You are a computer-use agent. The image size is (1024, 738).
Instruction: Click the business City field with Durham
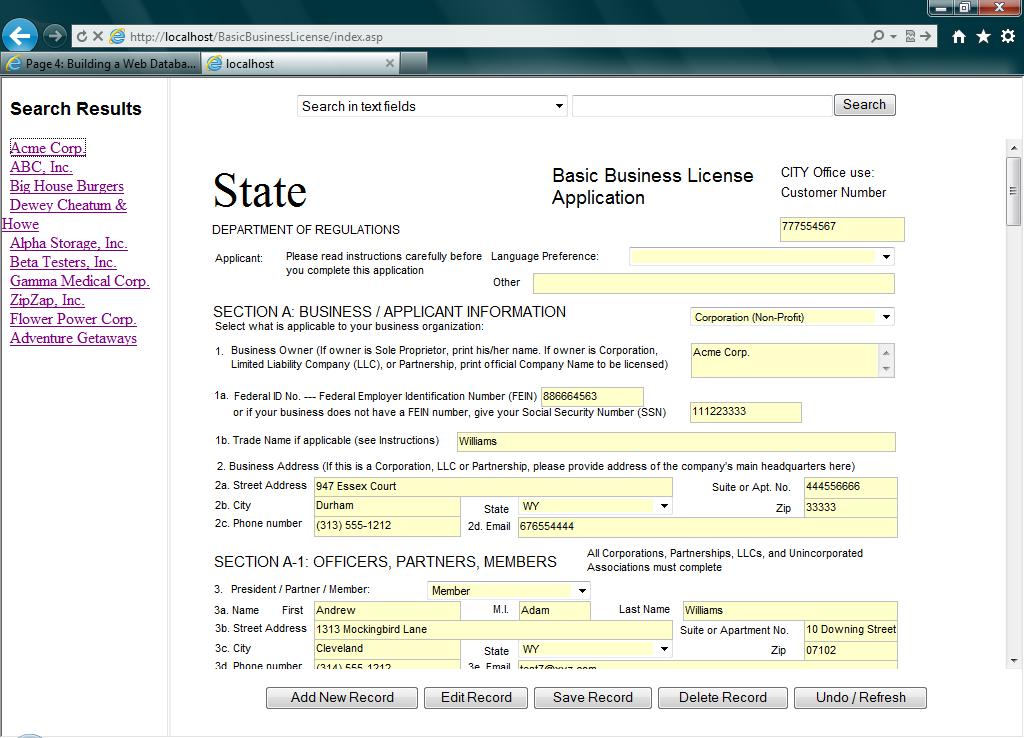pyautogui.click(x=387, y=506)
